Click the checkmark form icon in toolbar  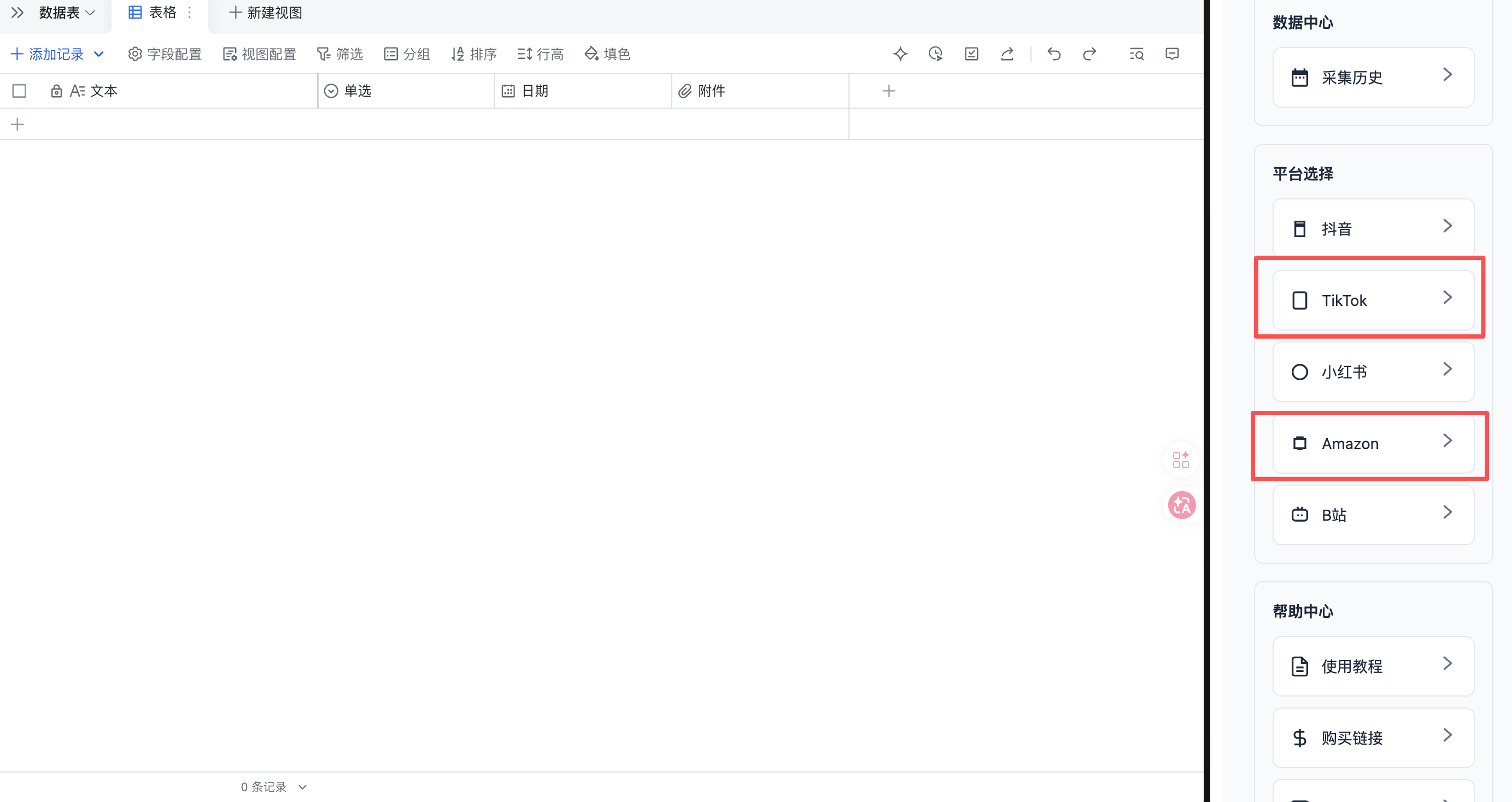click(971, 54)
